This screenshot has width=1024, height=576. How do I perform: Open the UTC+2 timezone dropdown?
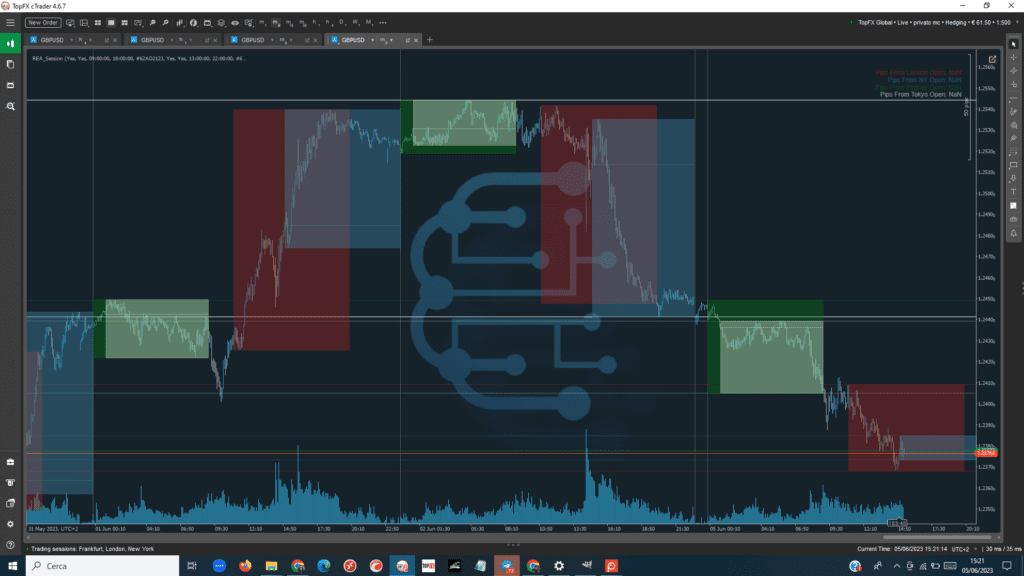tap(964, 549)
